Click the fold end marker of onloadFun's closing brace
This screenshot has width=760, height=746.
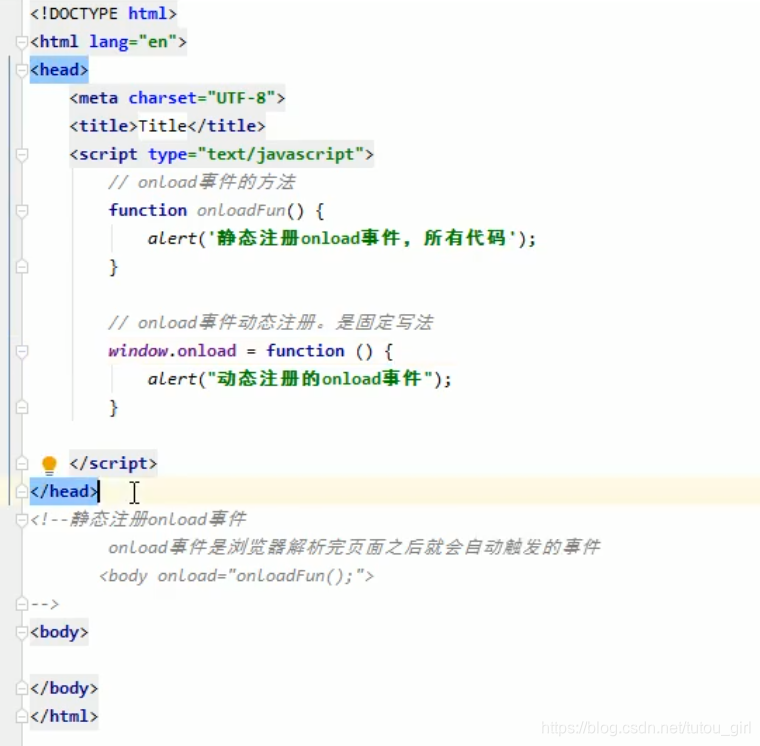tap(21, 267)
